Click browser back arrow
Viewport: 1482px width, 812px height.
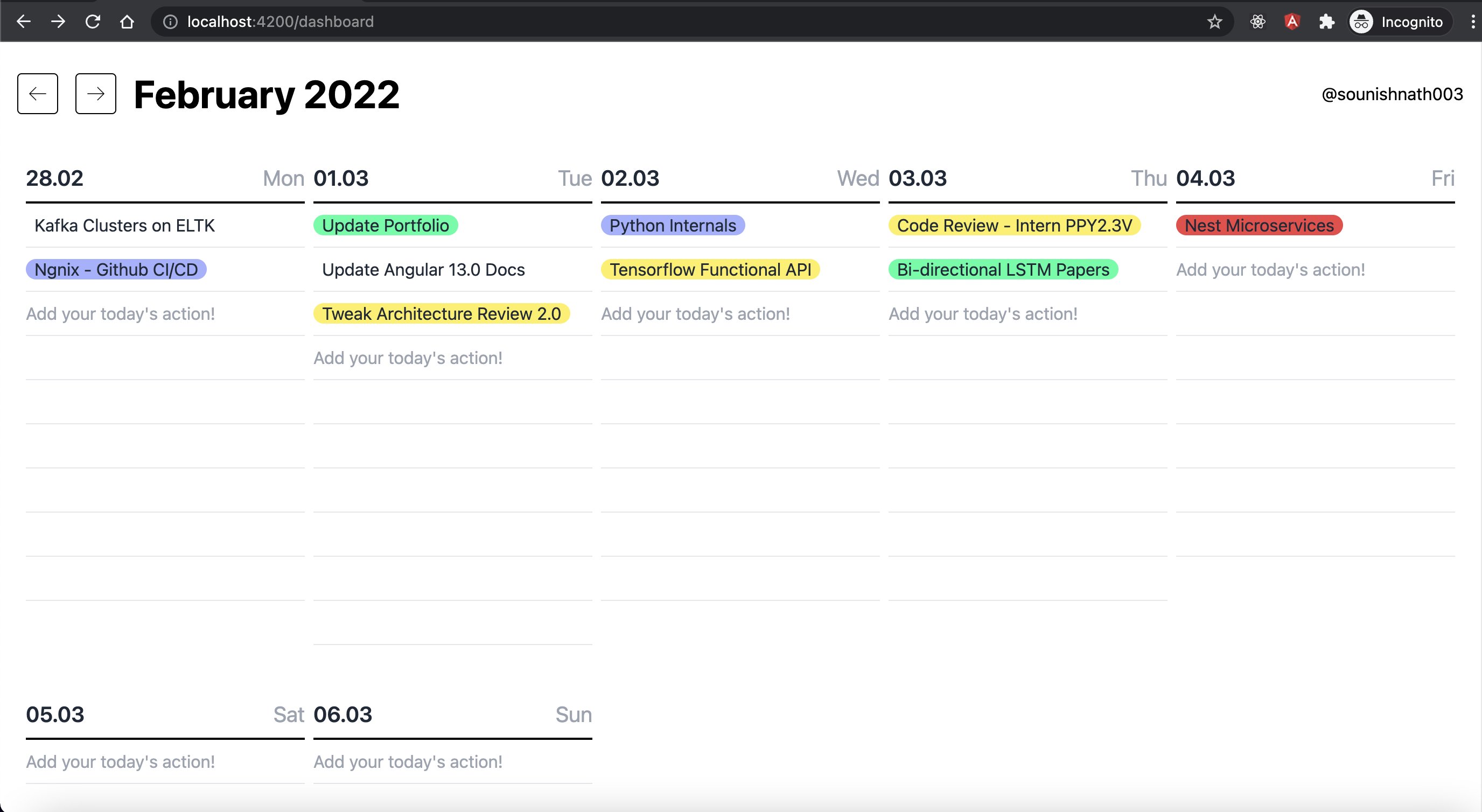coord(24,22)
